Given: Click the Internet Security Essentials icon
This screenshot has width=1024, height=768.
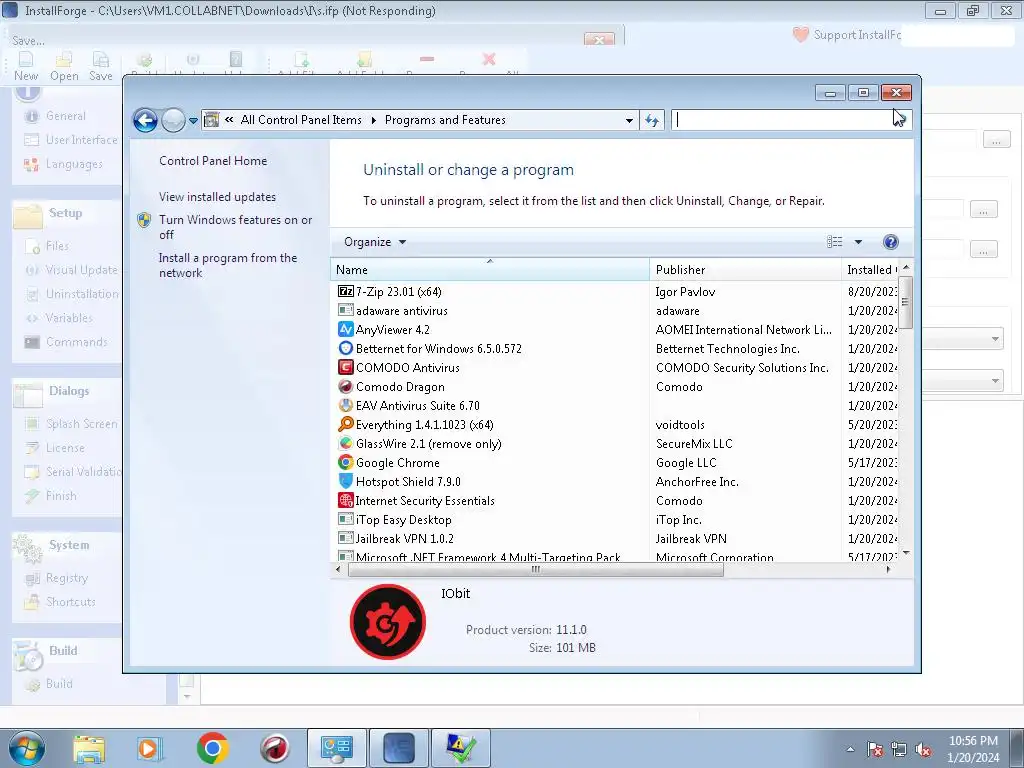Looking at the screenshot, I should [x=345, y=500].
